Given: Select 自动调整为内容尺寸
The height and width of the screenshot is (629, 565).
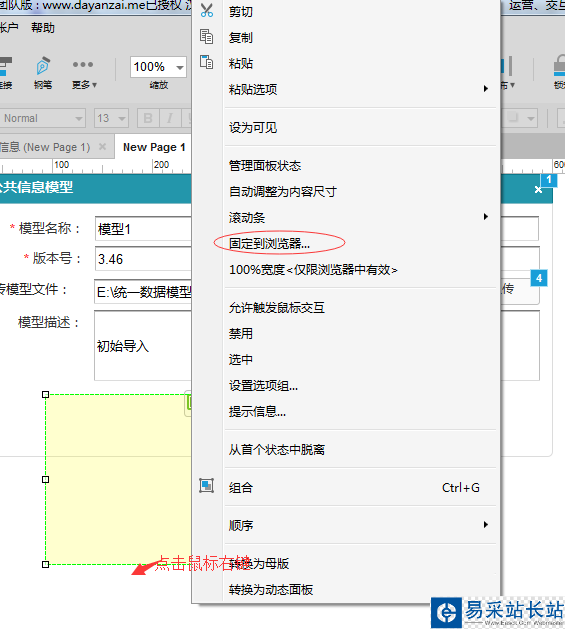Looking at the screenshot, I should pos(346,192).
